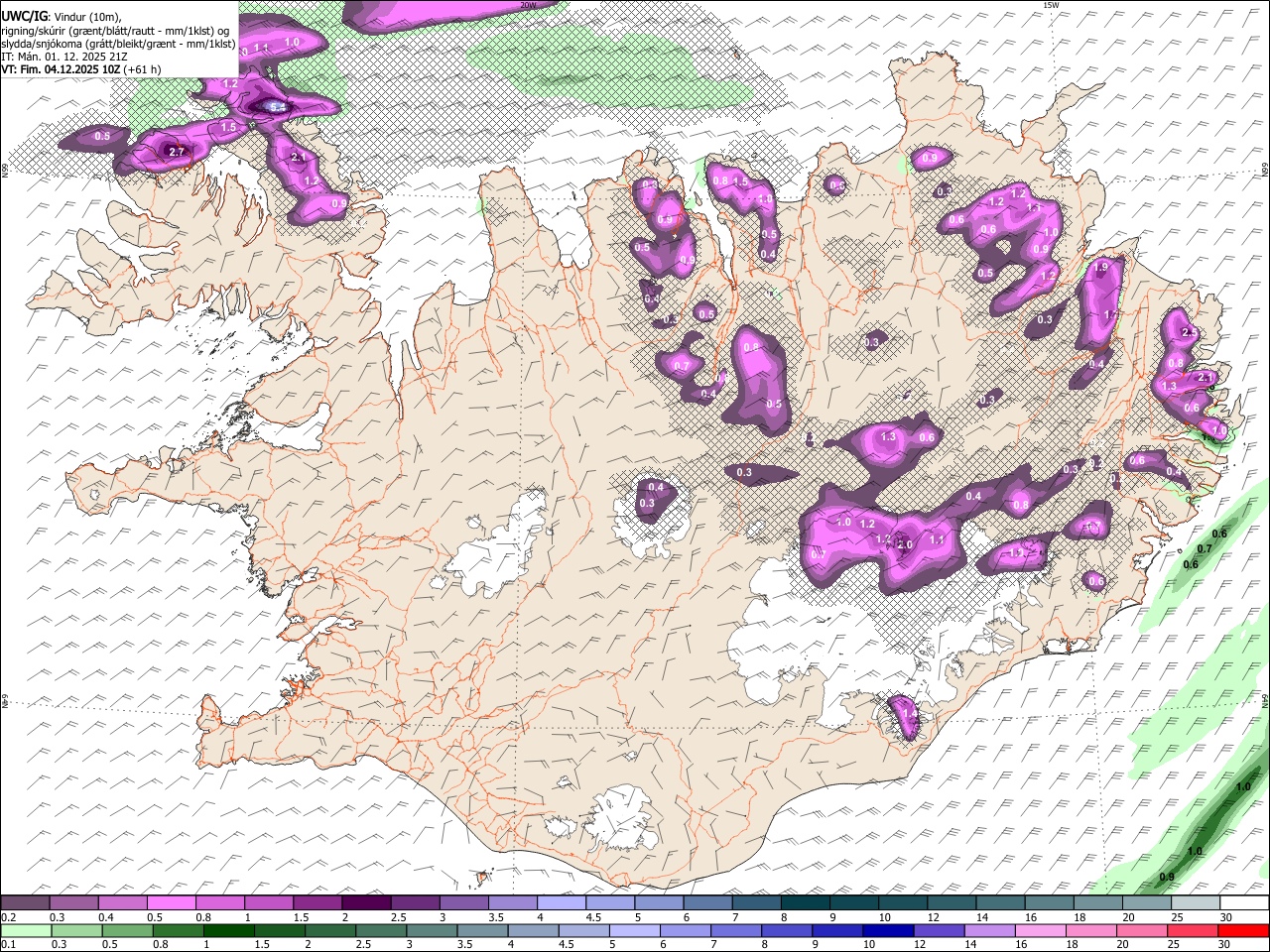The width and height of the screenshot is (1270, 952).
Task: Select the bright red swatch after 30
Action: (x=1244, y=930)
